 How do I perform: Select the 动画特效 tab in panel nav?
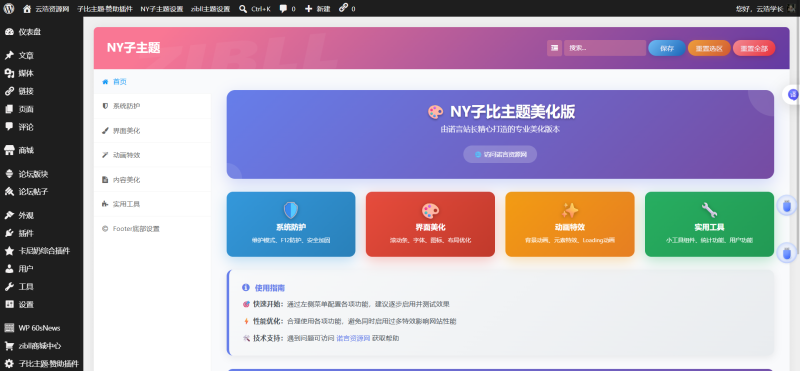coord(152,155)
